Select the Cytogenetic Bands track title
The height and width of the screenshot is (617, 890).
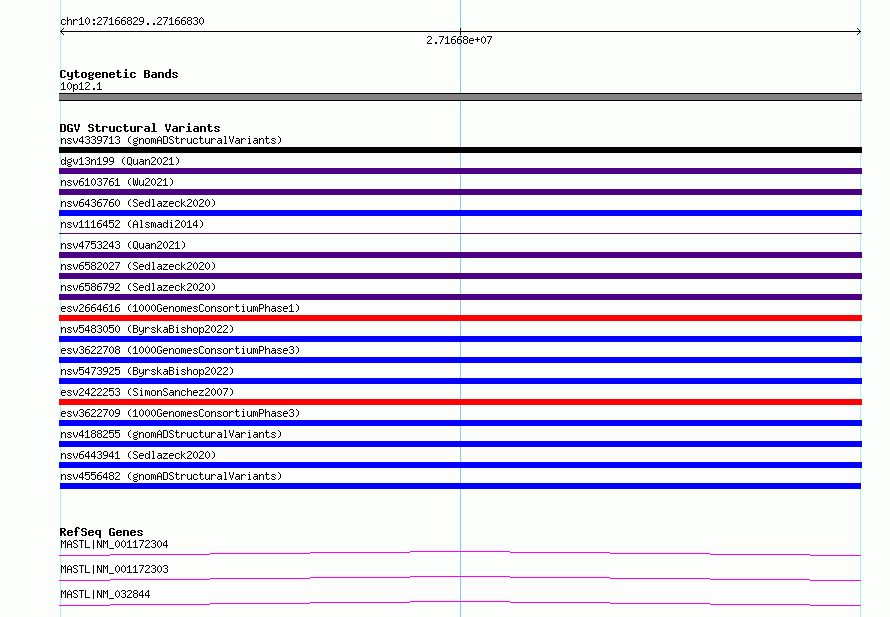pos(119,74)
